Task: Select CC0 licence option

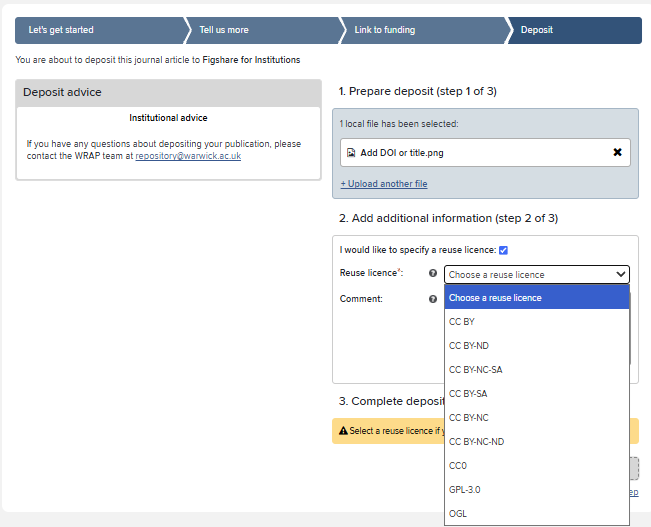Action: tap(537, 466)
